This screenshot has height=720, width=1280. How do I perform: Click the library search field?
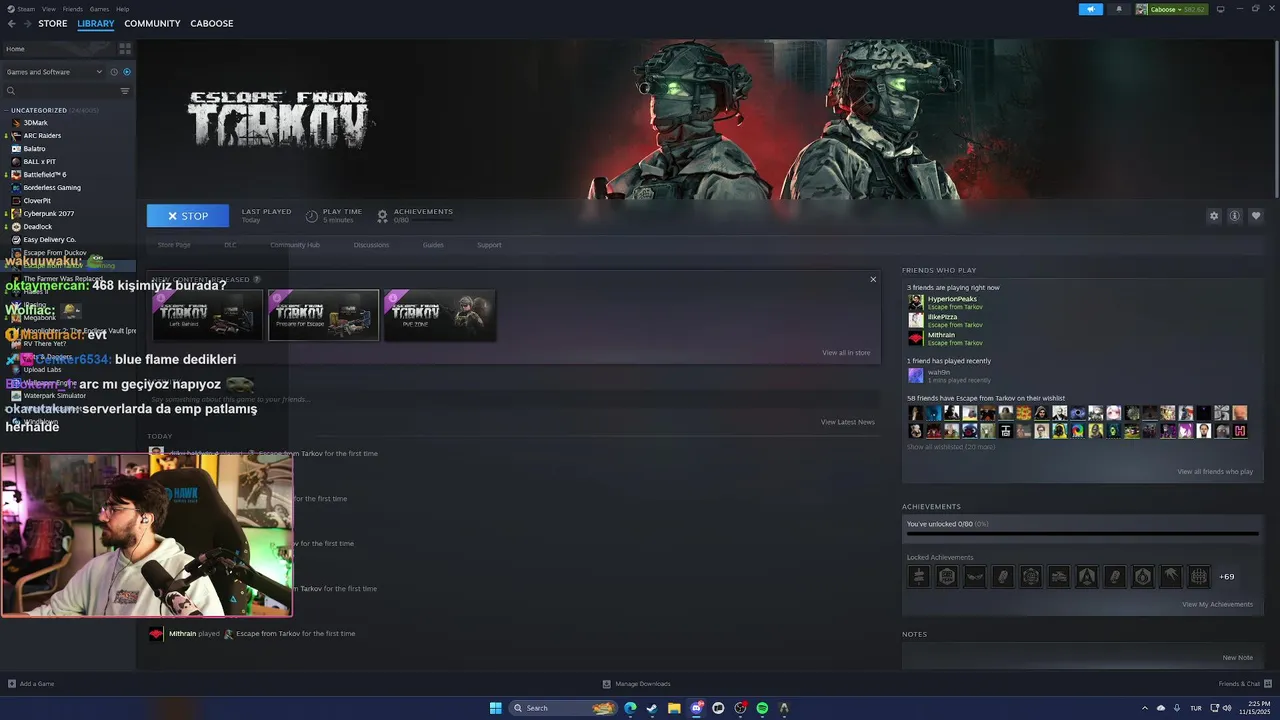tap(62, 91)
